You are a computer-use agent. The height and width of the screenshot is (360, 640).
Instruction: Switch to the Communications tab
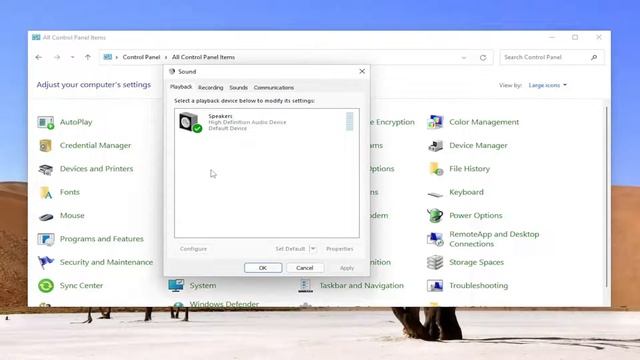point(273,87)
